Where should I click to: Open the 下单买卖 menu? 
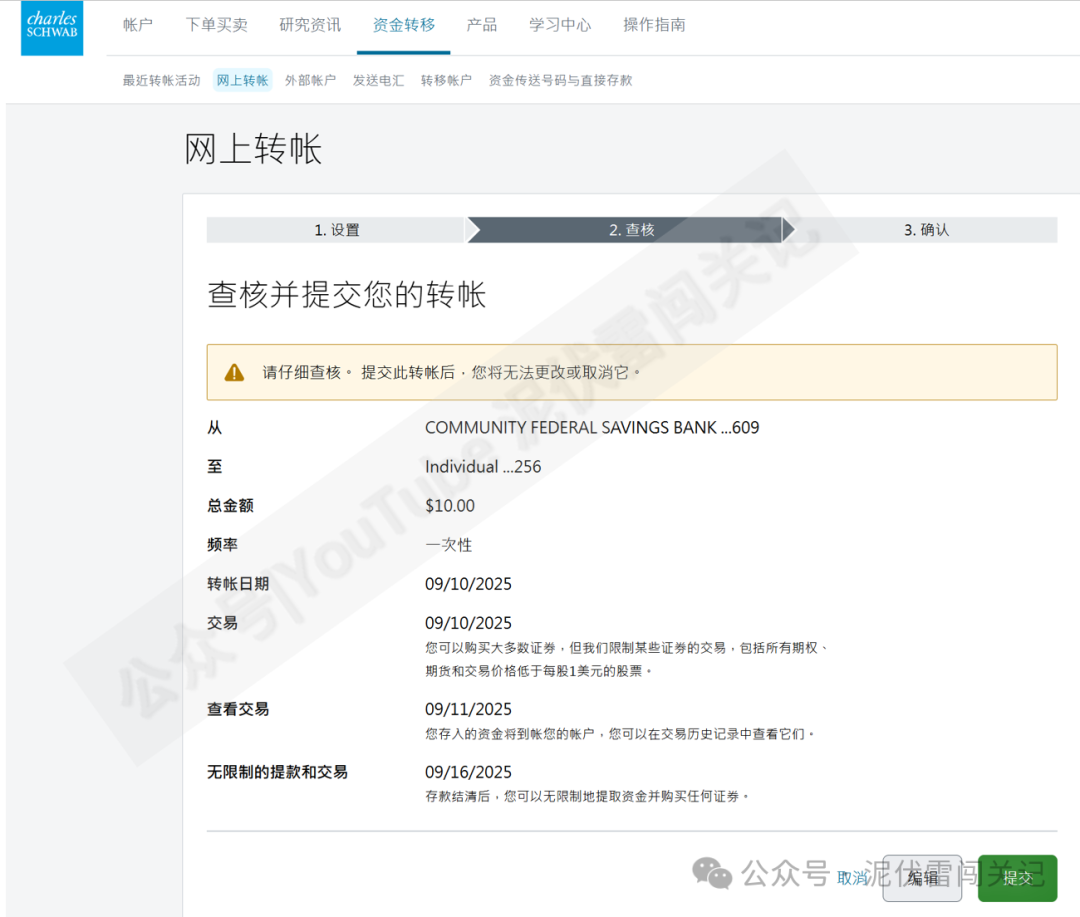(x=216, y=25)
